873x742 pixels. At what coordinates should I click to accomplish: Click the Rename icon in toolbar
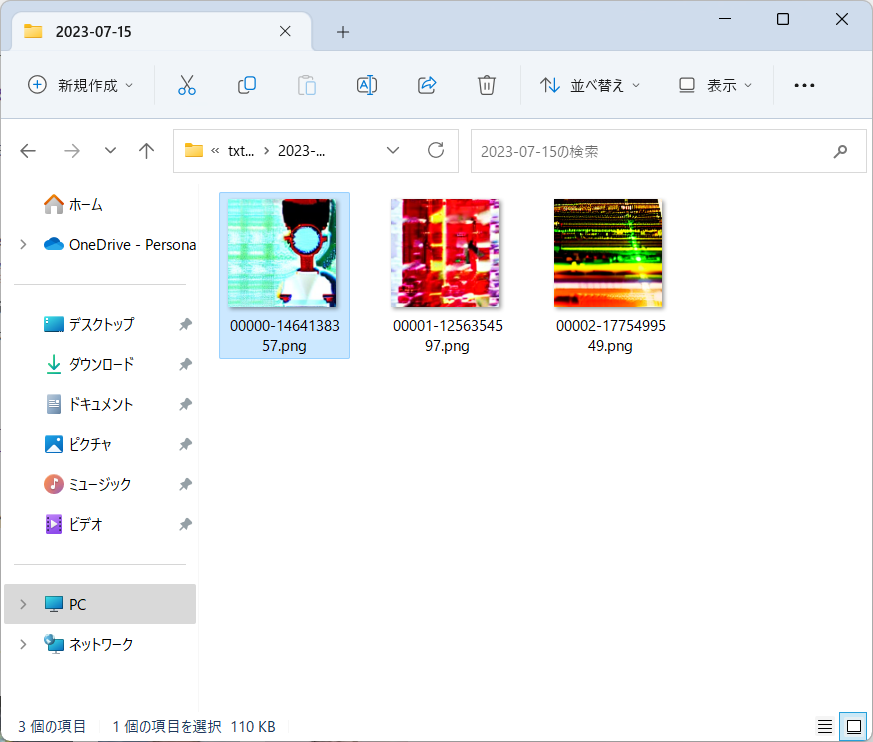pos(367,85)
